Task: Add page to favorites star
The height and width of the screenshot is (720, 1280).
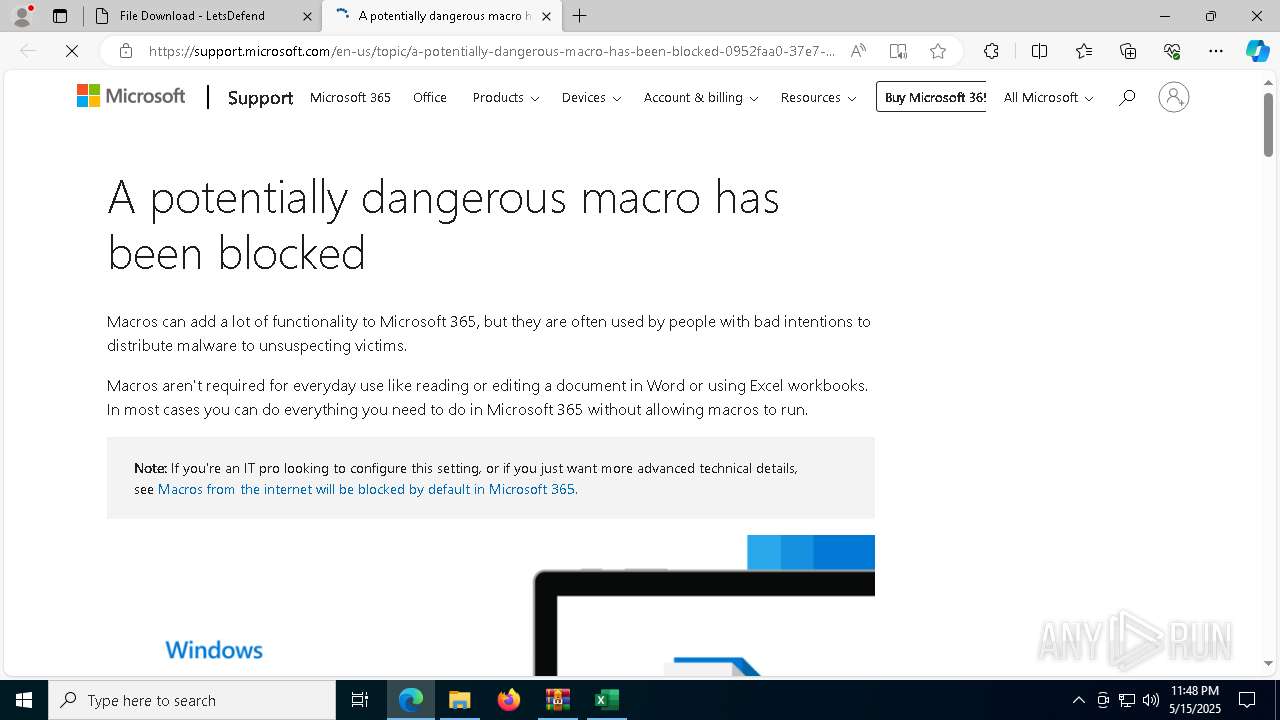Action: pyautogui.click(x=938, y=51)
